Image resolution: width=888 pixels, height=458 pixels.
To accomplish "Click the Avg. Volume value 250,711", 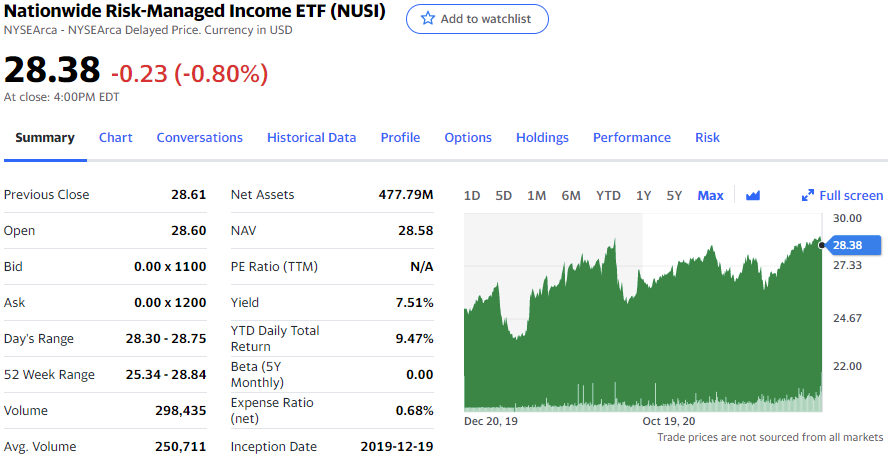I will (181, 447).
